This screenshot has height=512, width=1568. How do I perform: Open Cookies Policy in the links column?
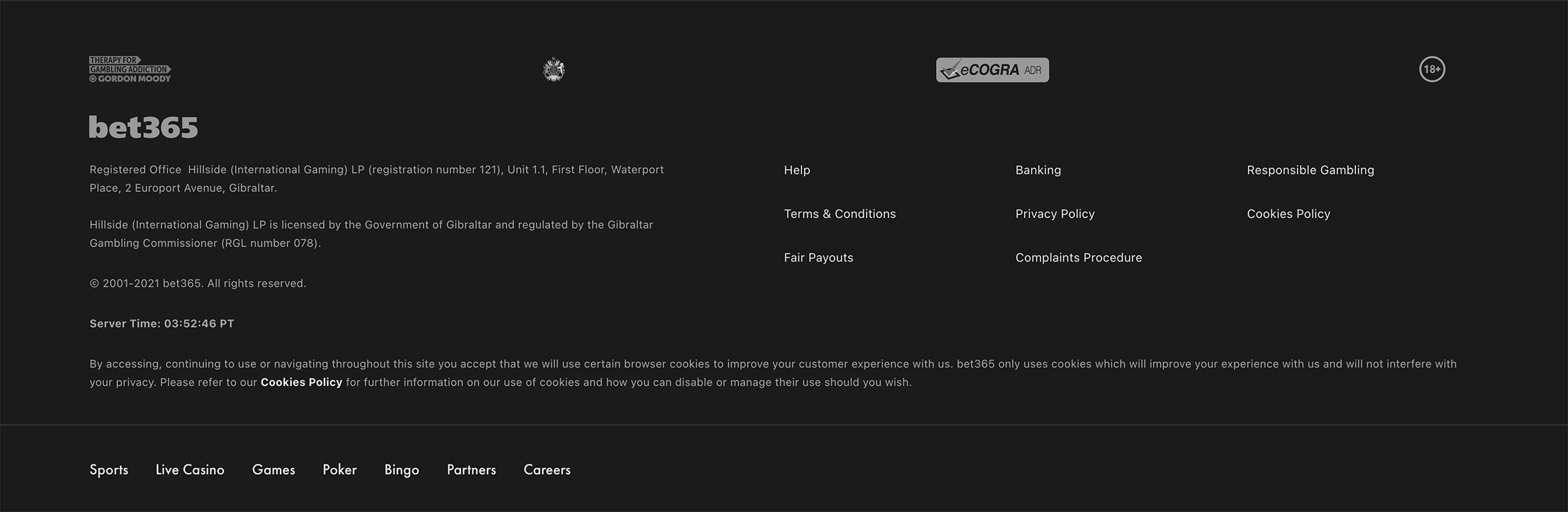(1289, 214)
